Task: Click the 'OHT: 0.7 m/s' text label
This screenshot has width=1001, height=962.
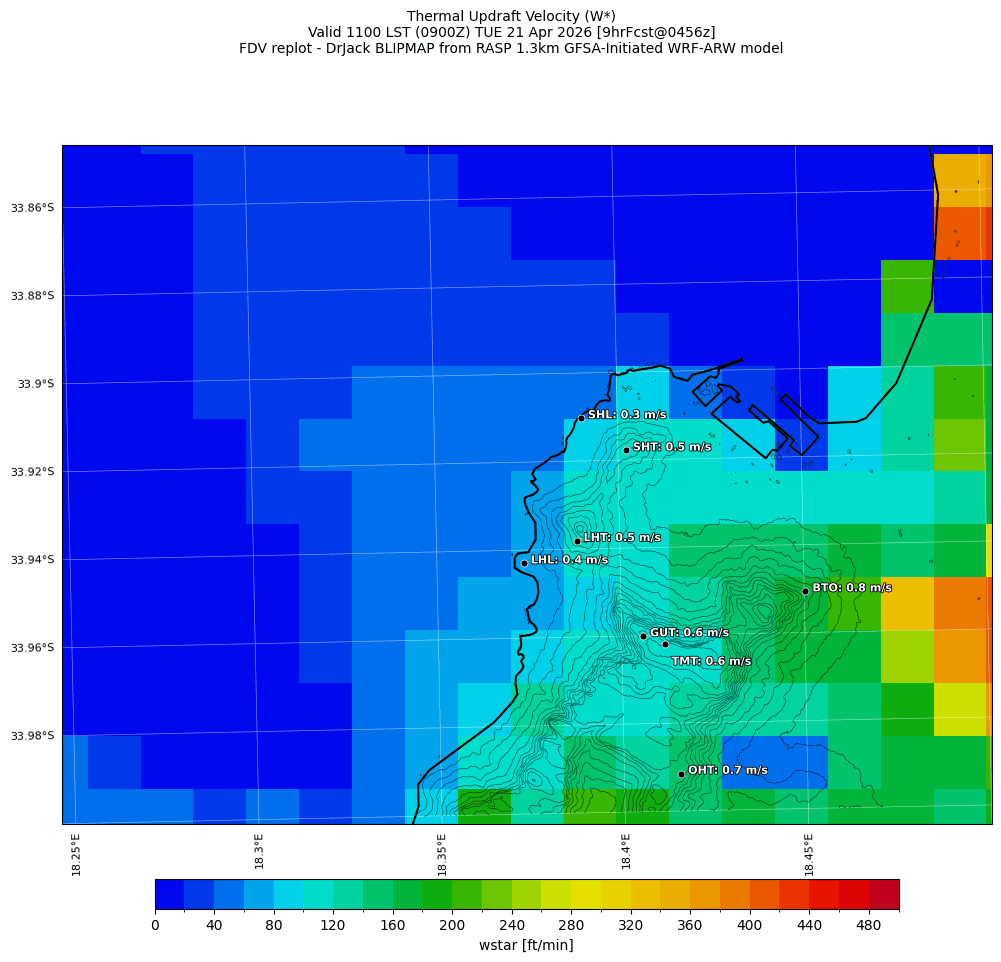Action: pos(727,770)
